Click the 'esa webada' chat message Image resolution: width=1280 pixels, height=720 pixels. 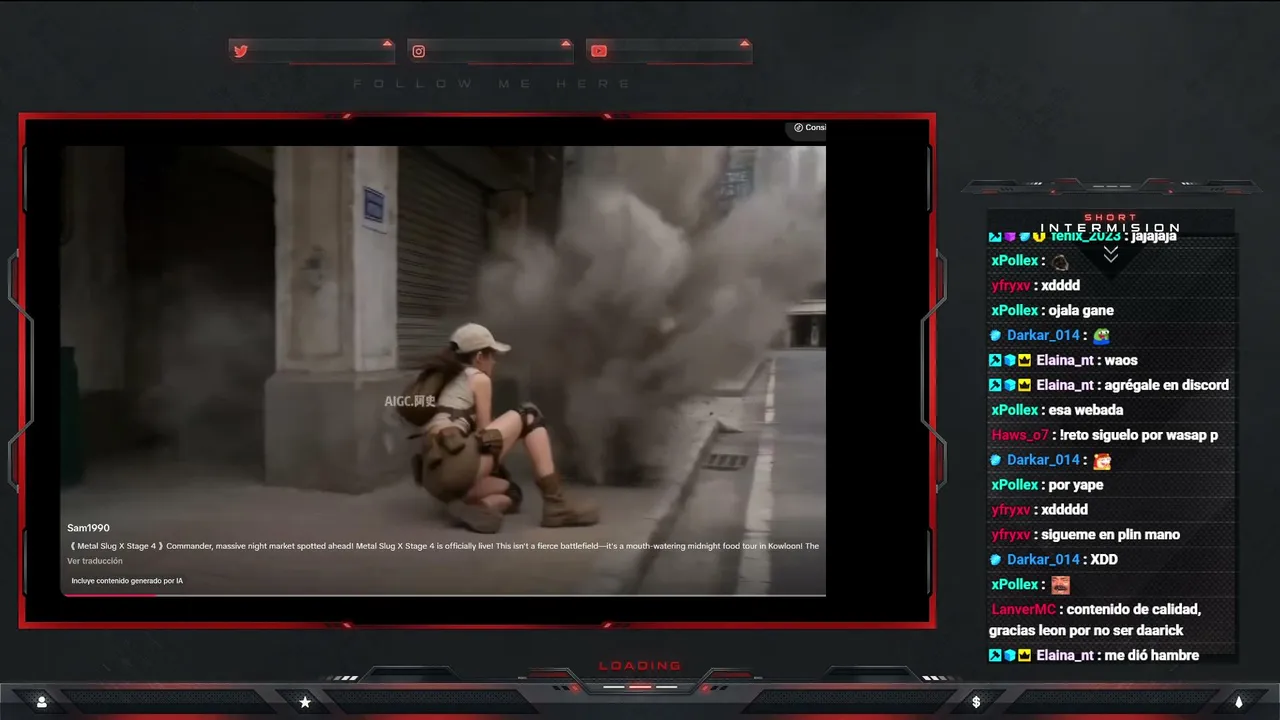[x=1085, y=411]
